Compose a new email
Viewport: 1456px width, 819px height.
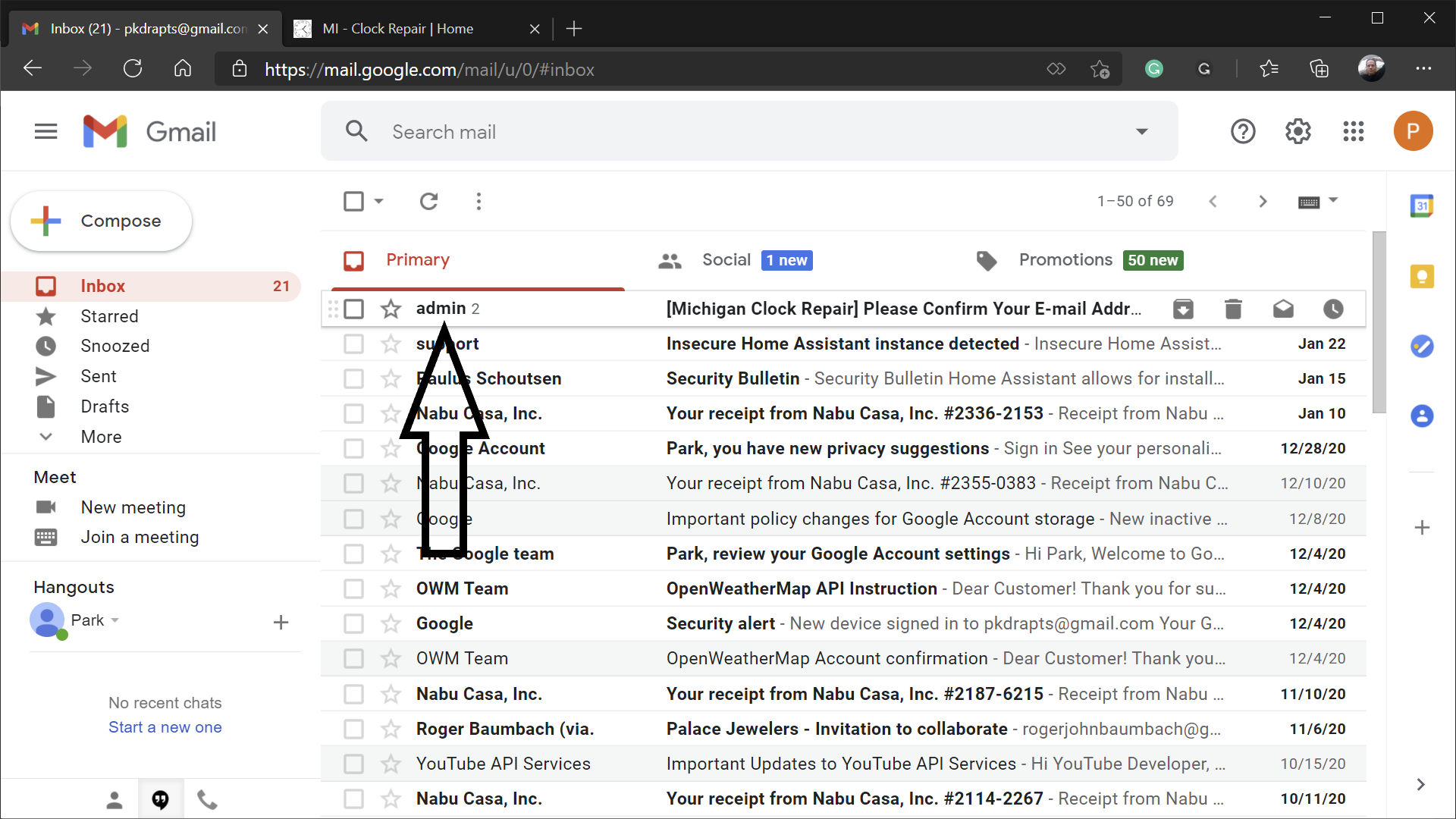click(101, 221)
